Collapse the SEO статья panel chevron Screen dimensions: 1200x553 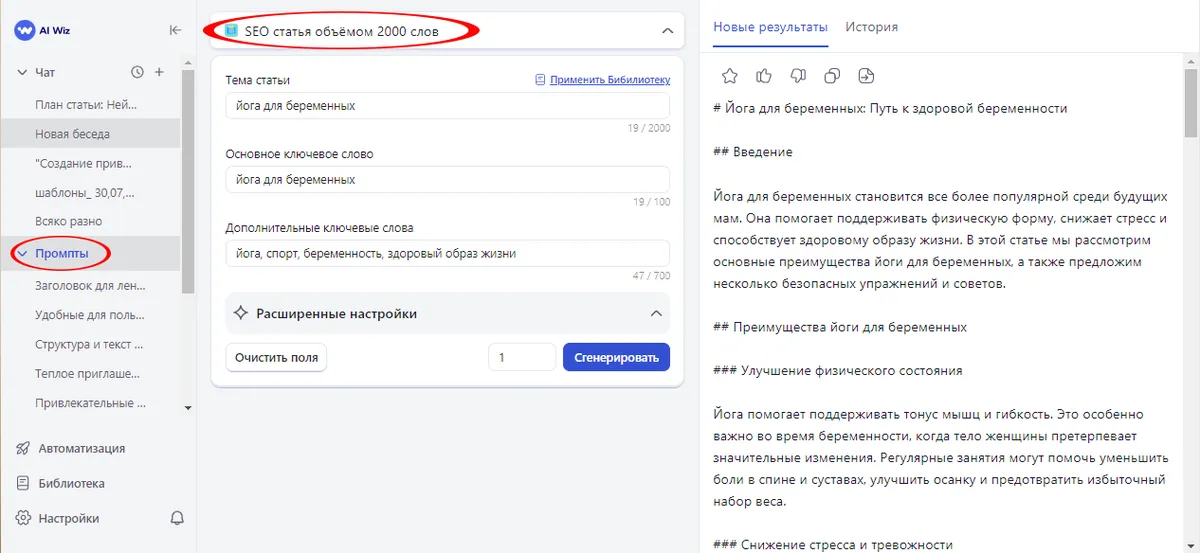tap(668, 31)
